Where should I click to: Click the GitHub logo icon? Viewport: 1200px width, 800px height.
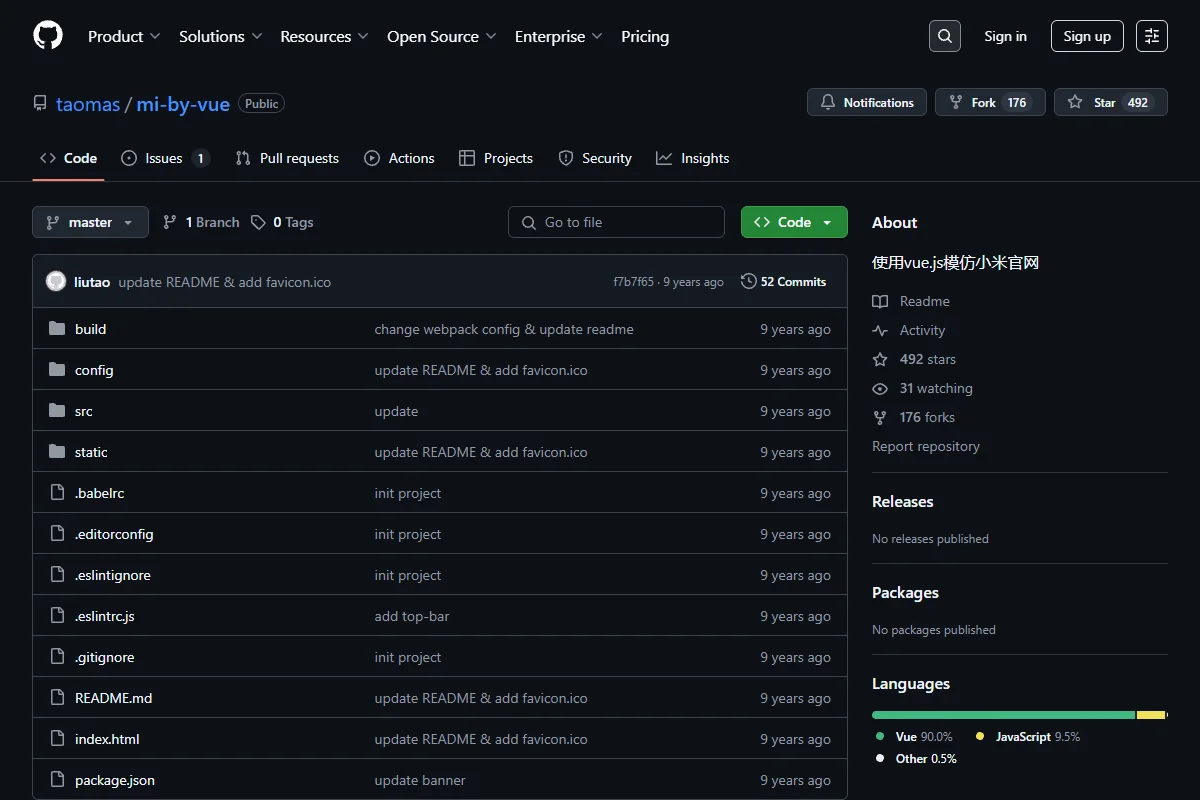48,36
